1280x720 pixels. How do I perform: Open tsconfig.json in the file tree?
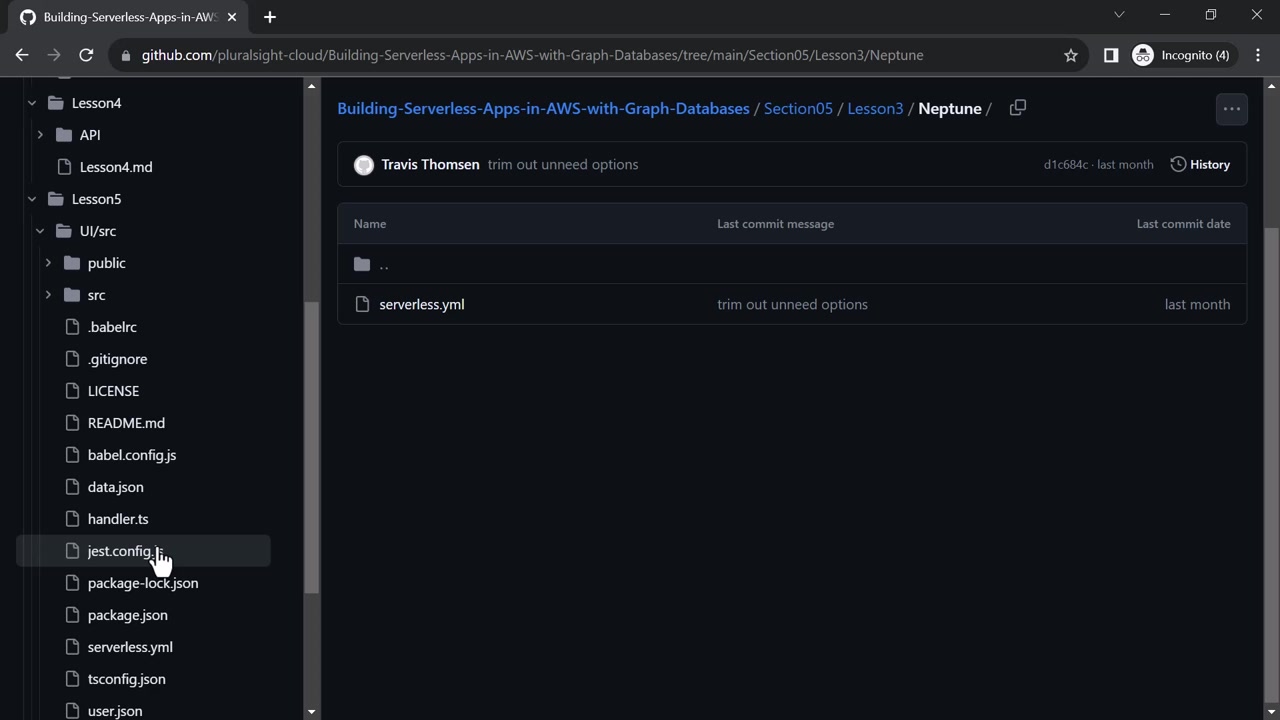[127, 679]
